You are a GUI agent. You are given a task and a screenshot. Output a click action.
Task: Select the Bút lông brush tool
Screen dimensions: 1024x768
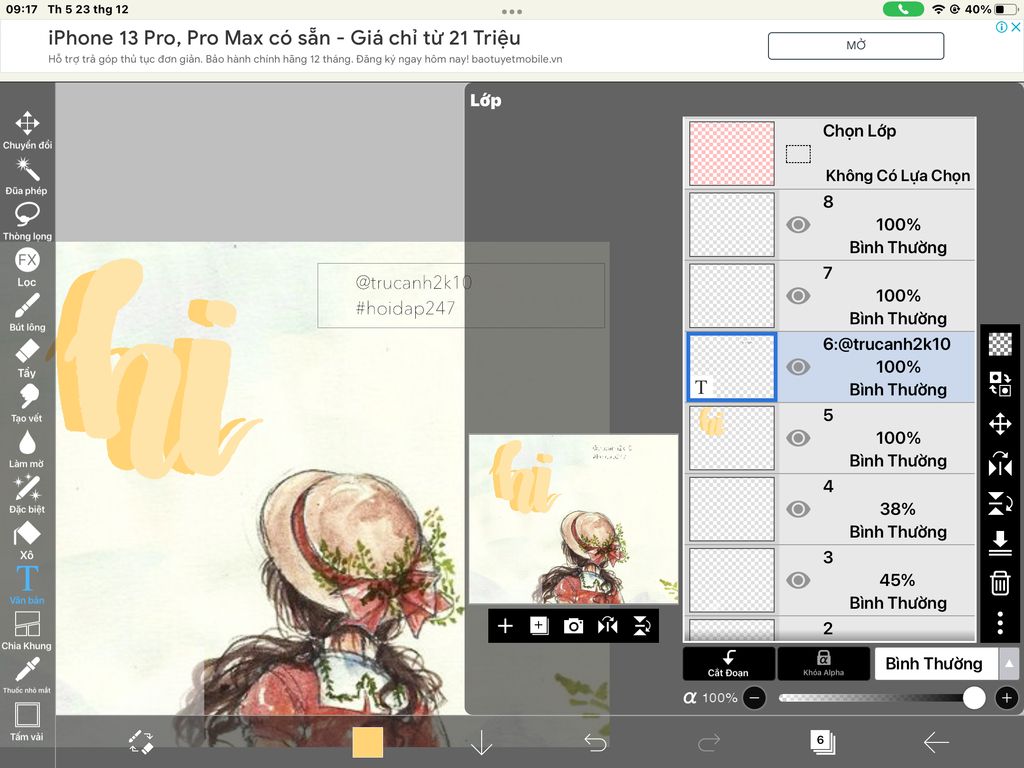pos(27,312)
